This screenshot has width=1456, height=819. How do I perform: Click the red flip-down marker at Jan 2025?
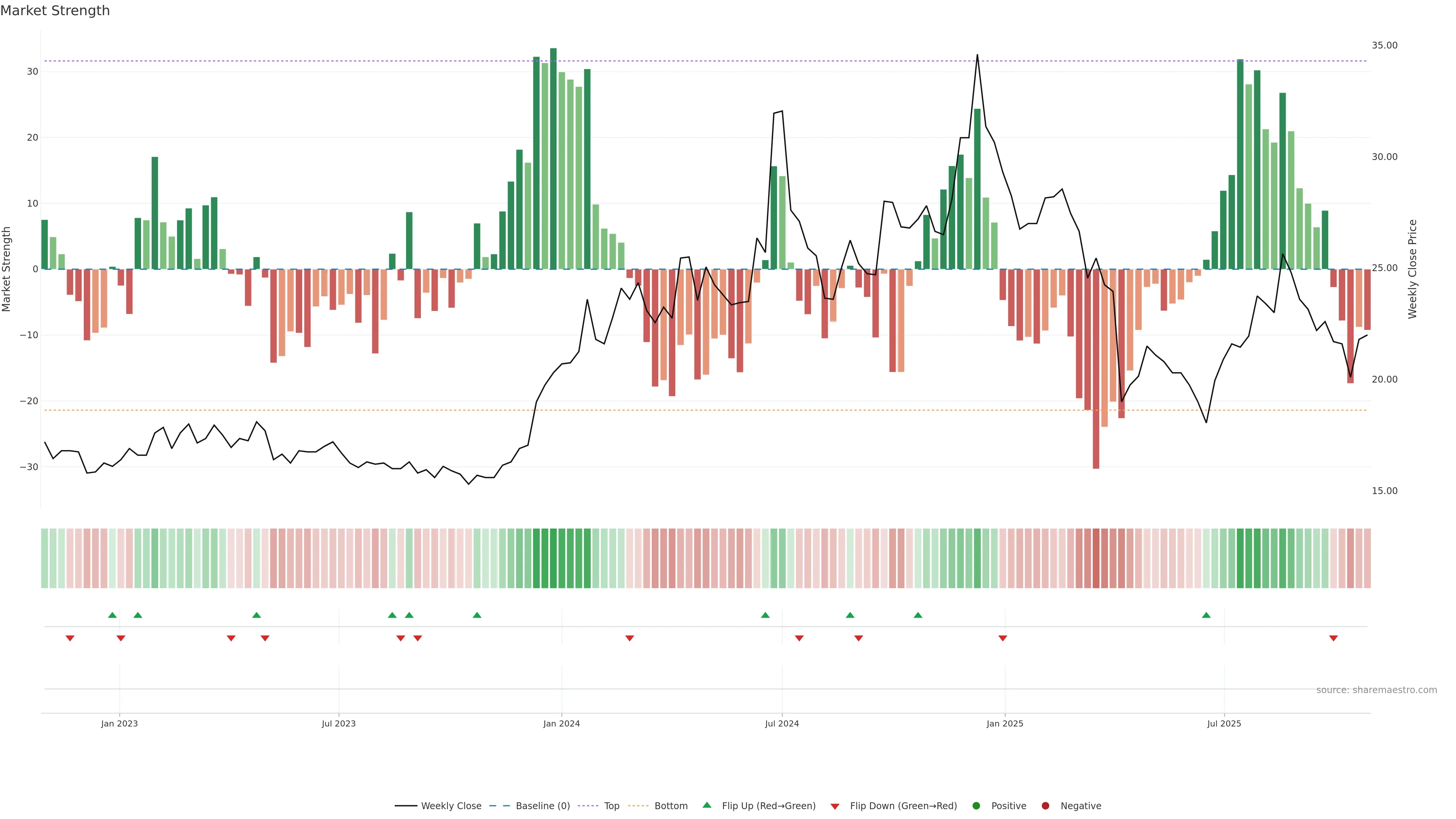click(1003, 638)
